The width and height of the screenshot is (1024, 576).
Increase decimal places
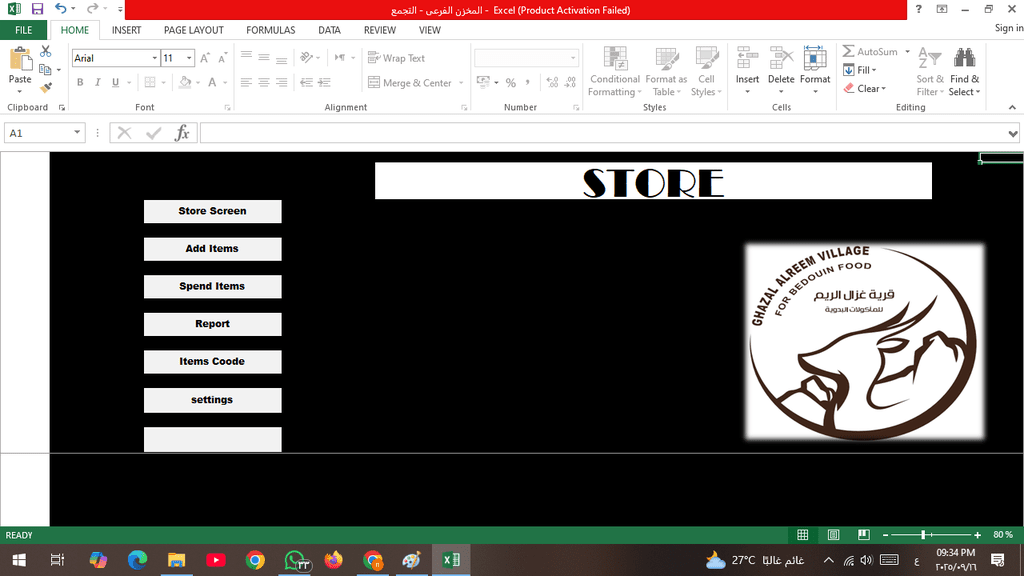(x=552, y=83)
